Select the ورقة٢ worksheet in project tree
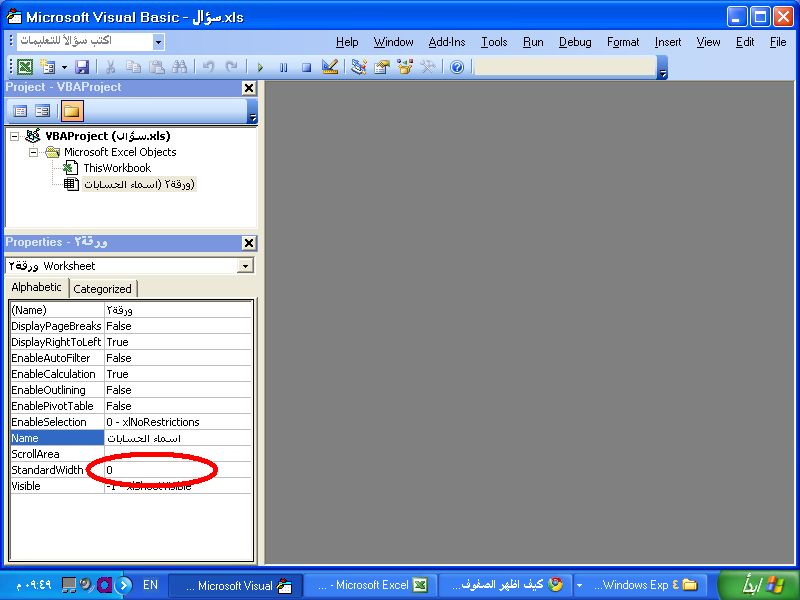Image resolution: width=800 pixels, height=600 pixels. coord(139,184)
